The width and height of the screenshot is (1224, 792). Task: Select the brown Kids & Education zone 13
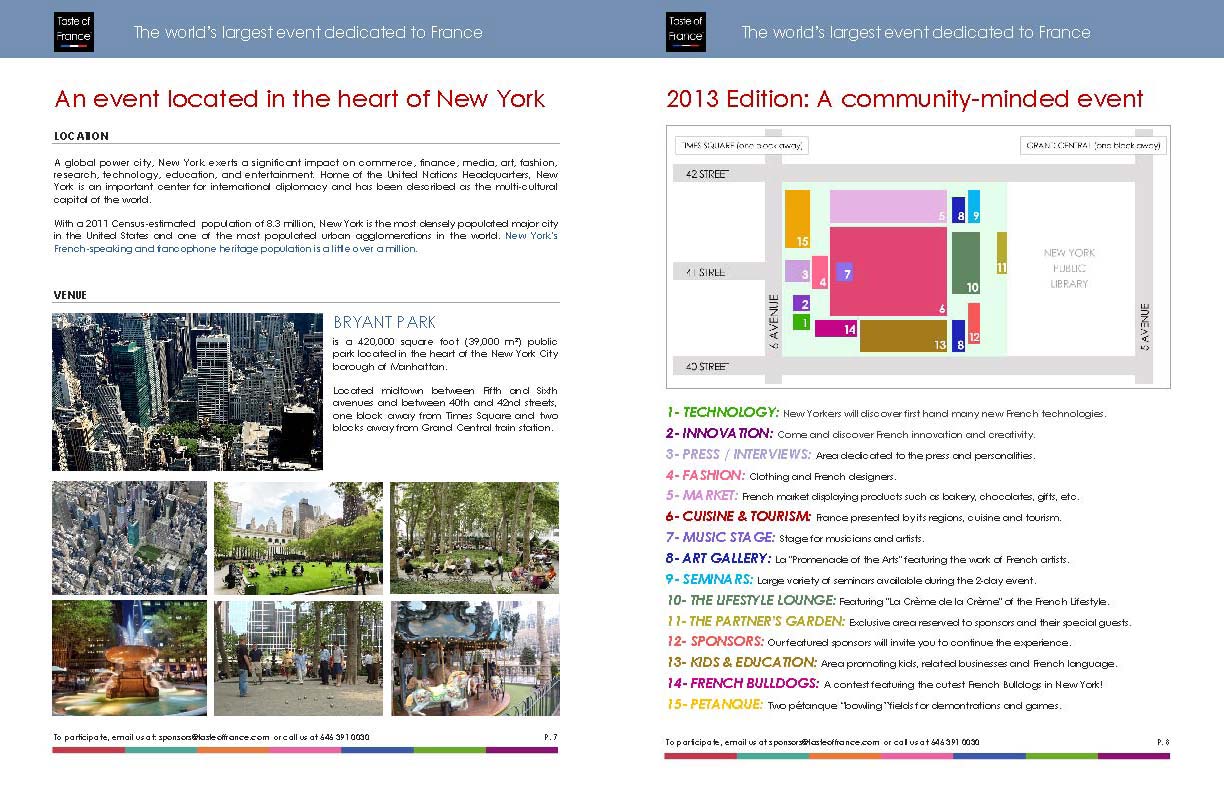[903, 336]
